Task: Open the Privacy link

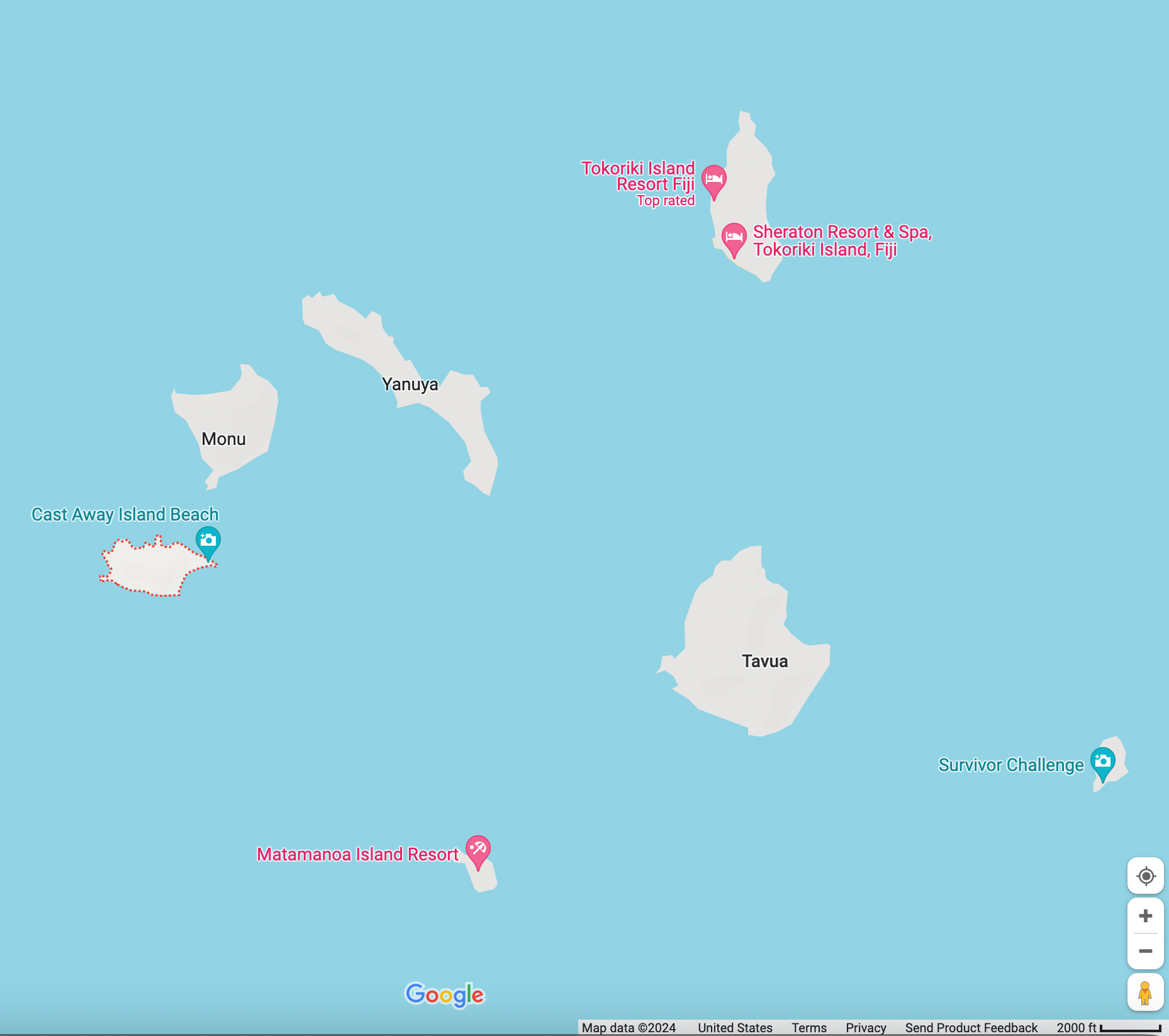Action: pyautogui.click(x=866, y=1028)
